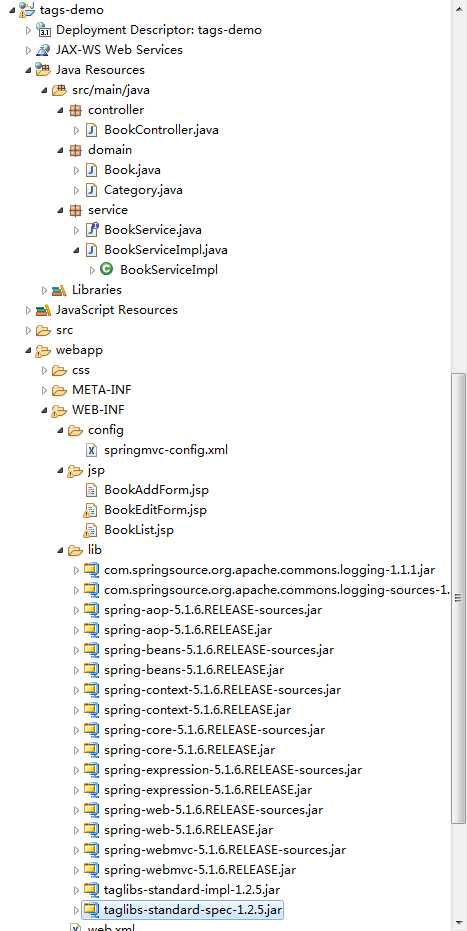The width and height of the screenshot is (467, 931).
Task: Click the JavaScript Resources icon
Action: (43, 310)
